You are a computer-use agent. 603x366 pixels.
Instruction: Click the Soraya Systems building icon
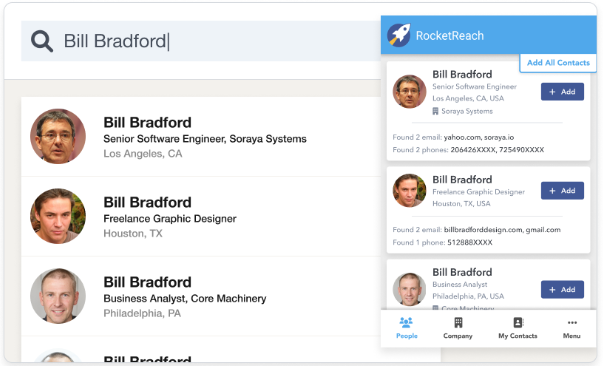tap(435, 111)
